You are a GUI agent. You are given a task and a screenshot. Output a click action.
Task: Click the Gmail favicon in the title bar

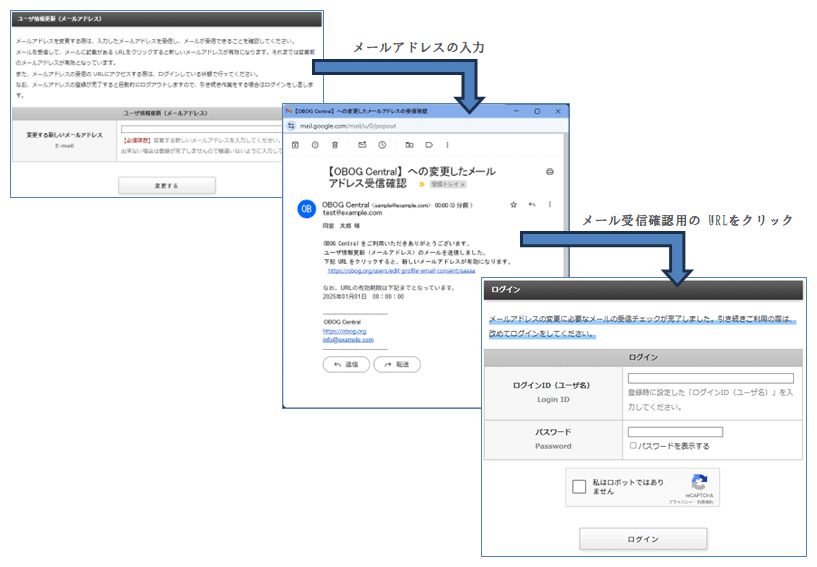click(x=289, y=111)
